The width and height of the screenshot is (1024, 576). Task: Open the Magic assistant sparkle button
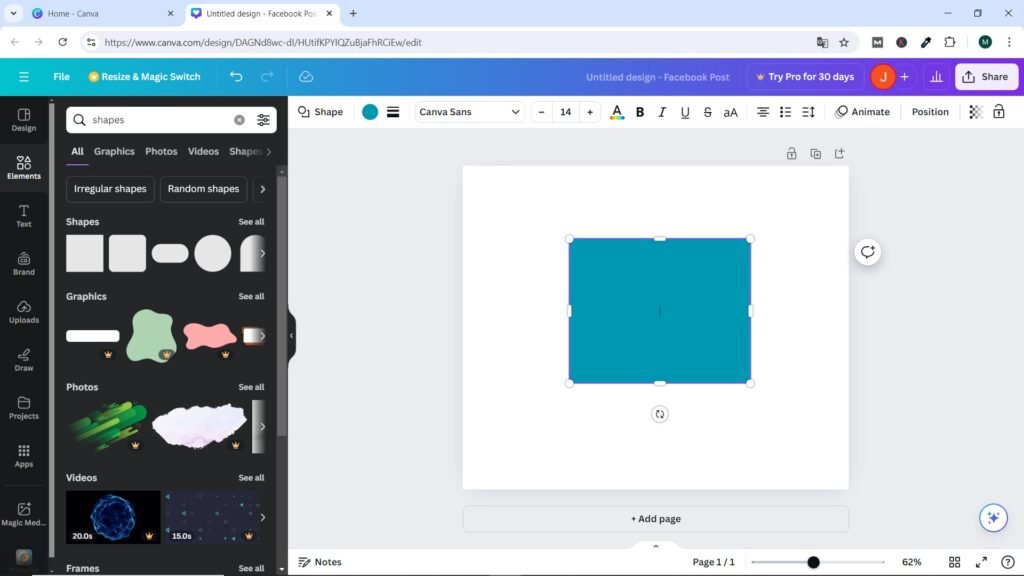[992, 517]
